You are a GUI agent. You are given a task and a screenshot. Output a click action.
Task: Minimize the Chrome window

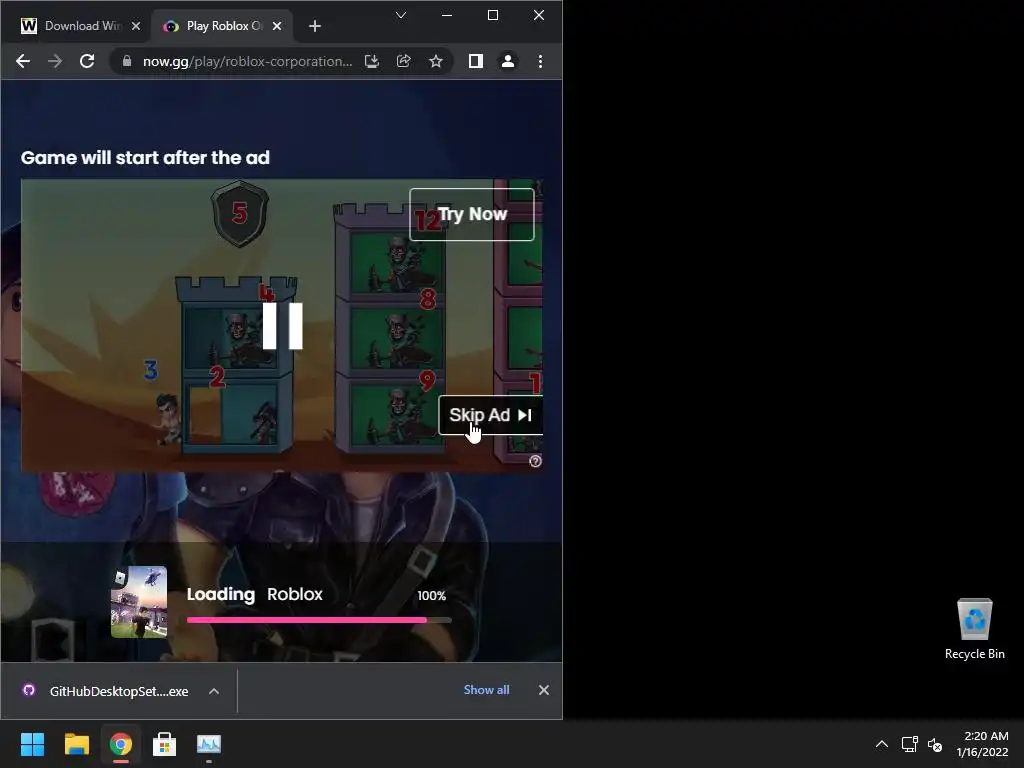(x=447, y=15)
